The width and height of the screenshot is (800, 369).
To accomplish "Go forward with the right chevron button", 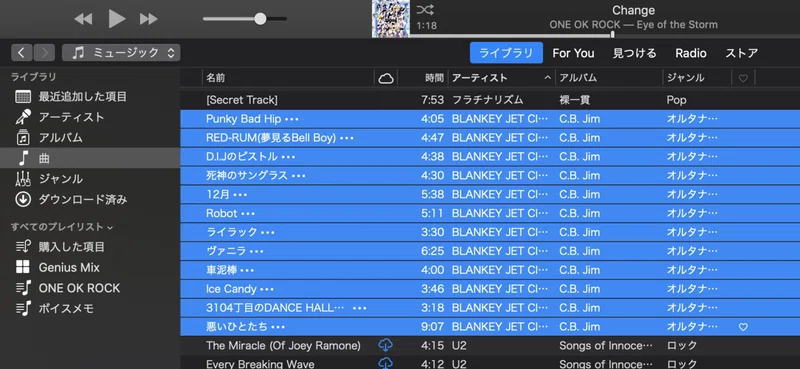I will pyautogui.click(x=44, y=53).
